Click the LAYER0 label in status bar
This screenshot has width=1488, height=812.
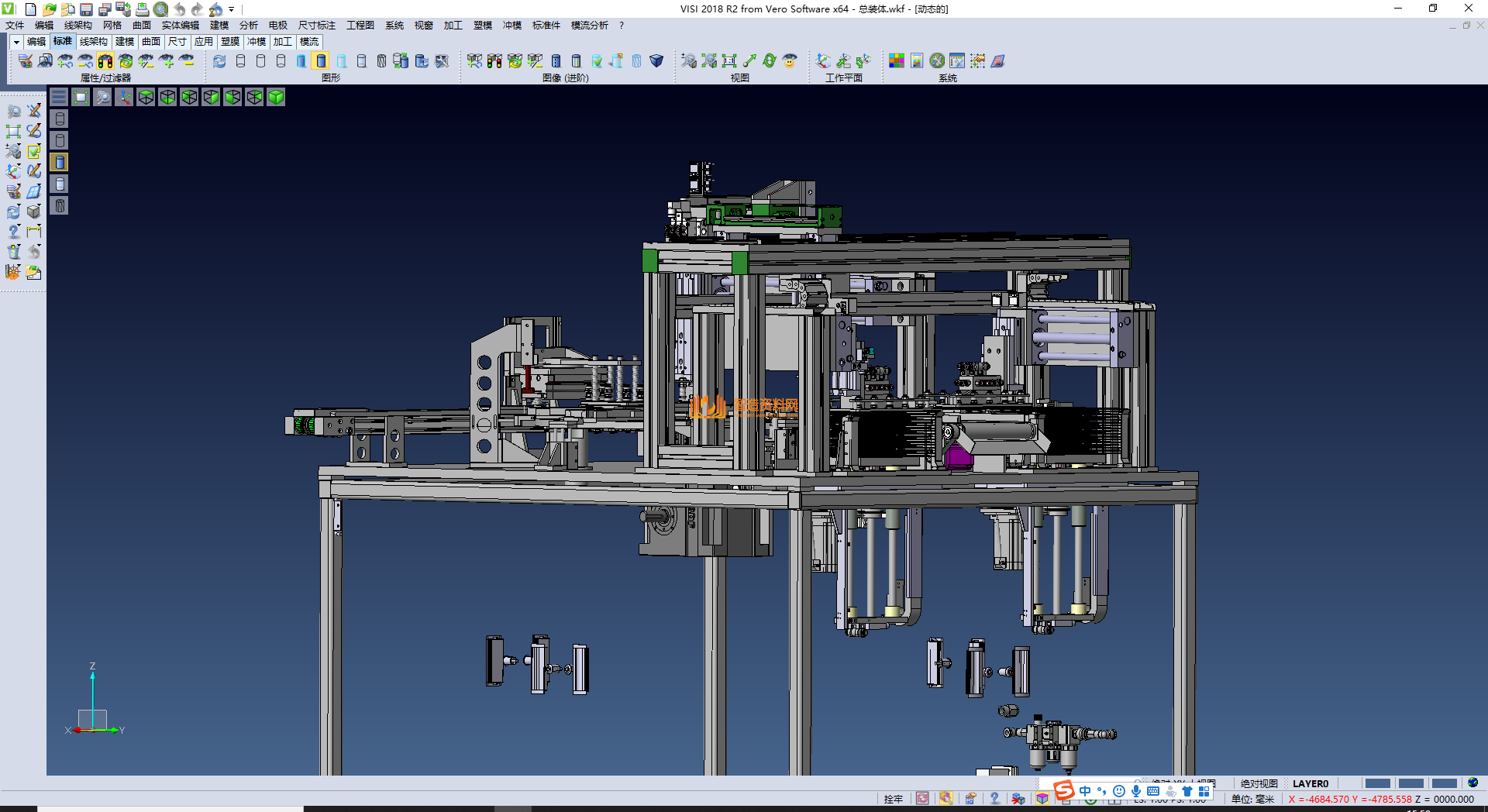[1310, 783]
